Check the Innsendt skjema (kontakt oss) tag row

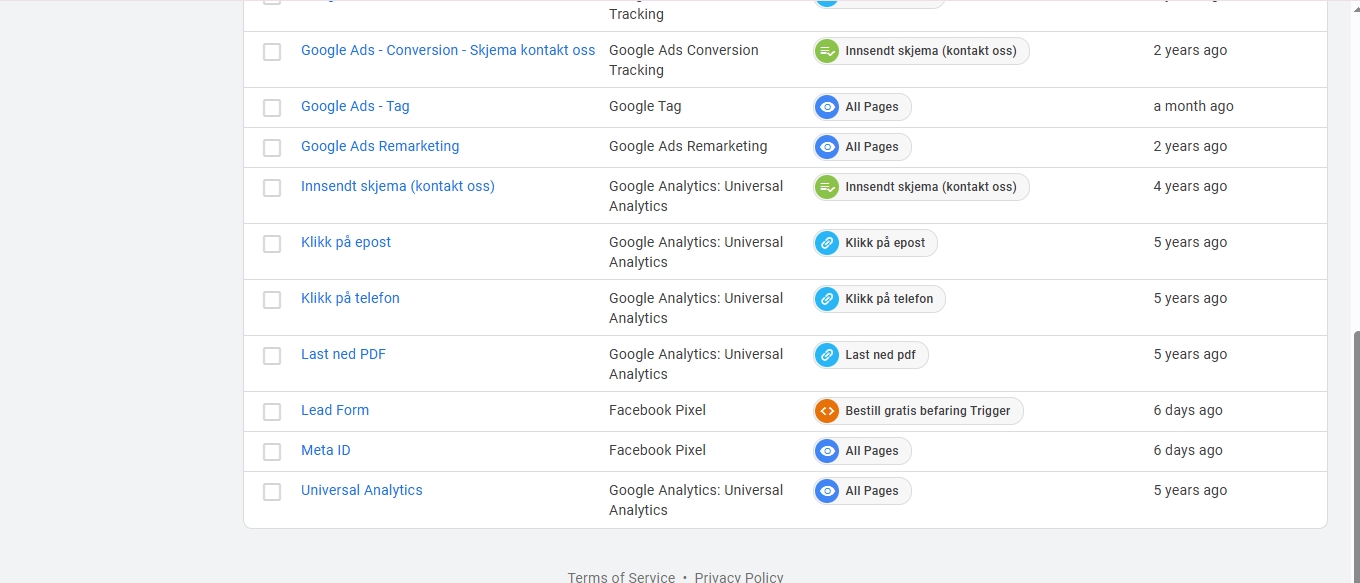pyautogui.click(x=272, y=188)
